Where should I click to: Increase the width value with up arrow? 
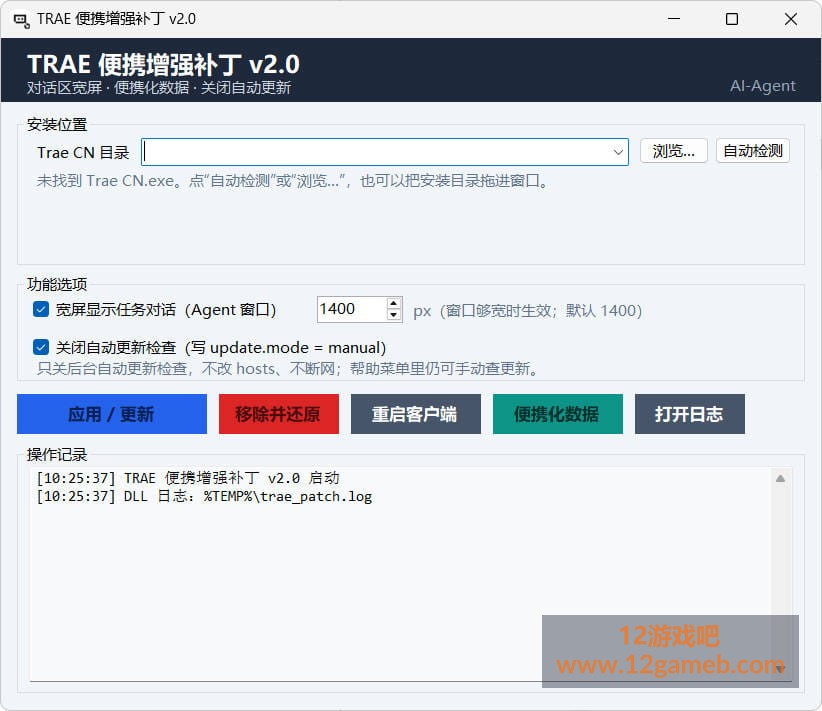(393, 304)
